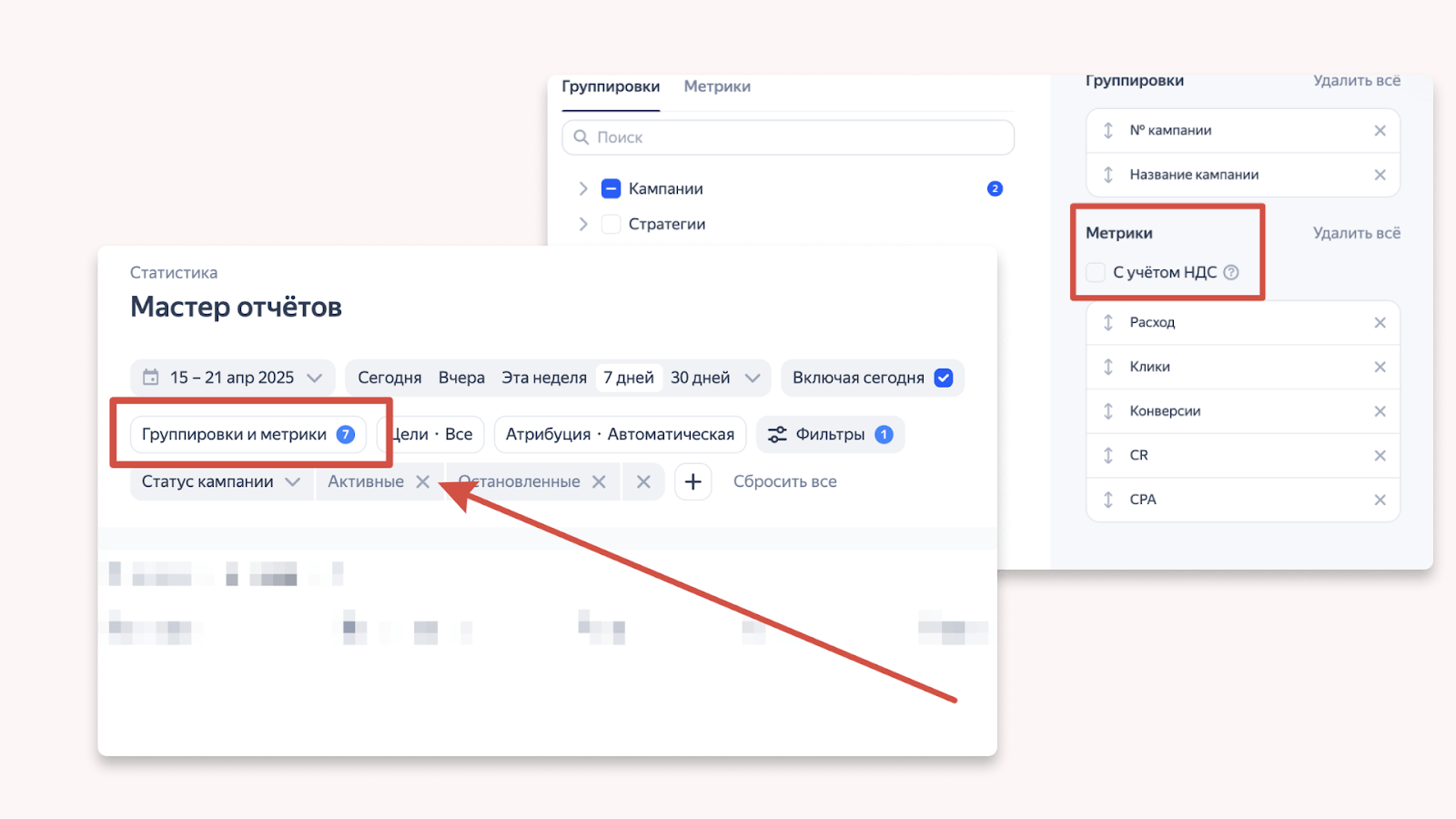This screenshot has width=1456, height=819.
Task: Expand more period presets chevron
Action: pyautogui.click(x=753, y=378)
